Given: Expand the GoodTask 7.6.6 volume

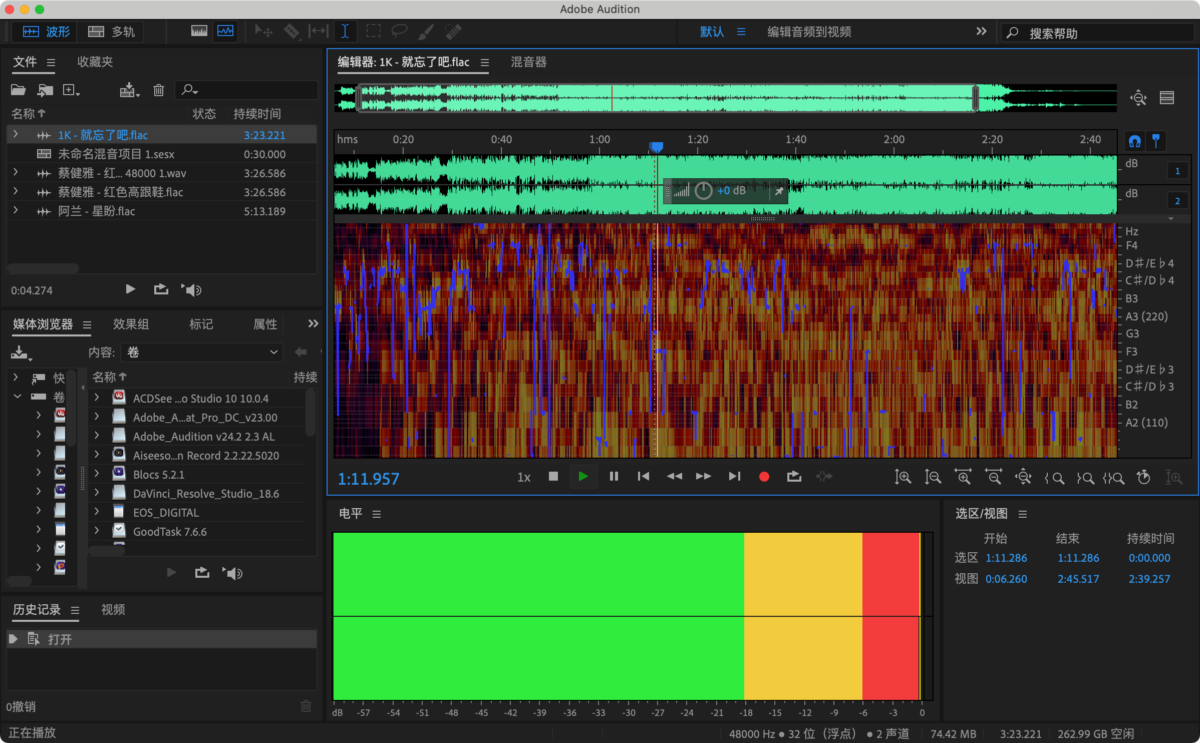Looking at the screenshot, I should [x=97, y=531].
